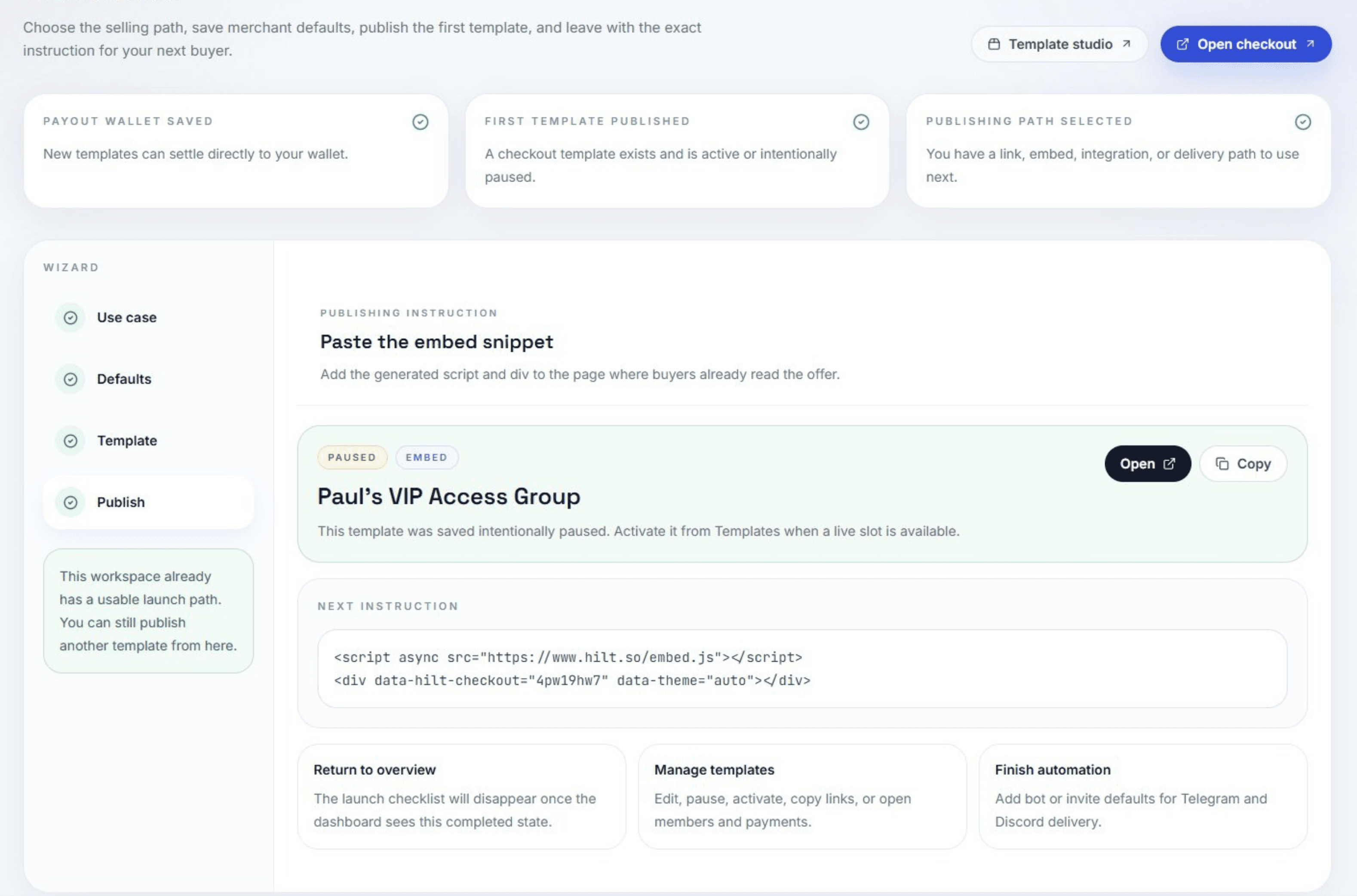Click the div data-hilt-checkout line of code
Screen dimensions: 1357x896
point(572,680)
